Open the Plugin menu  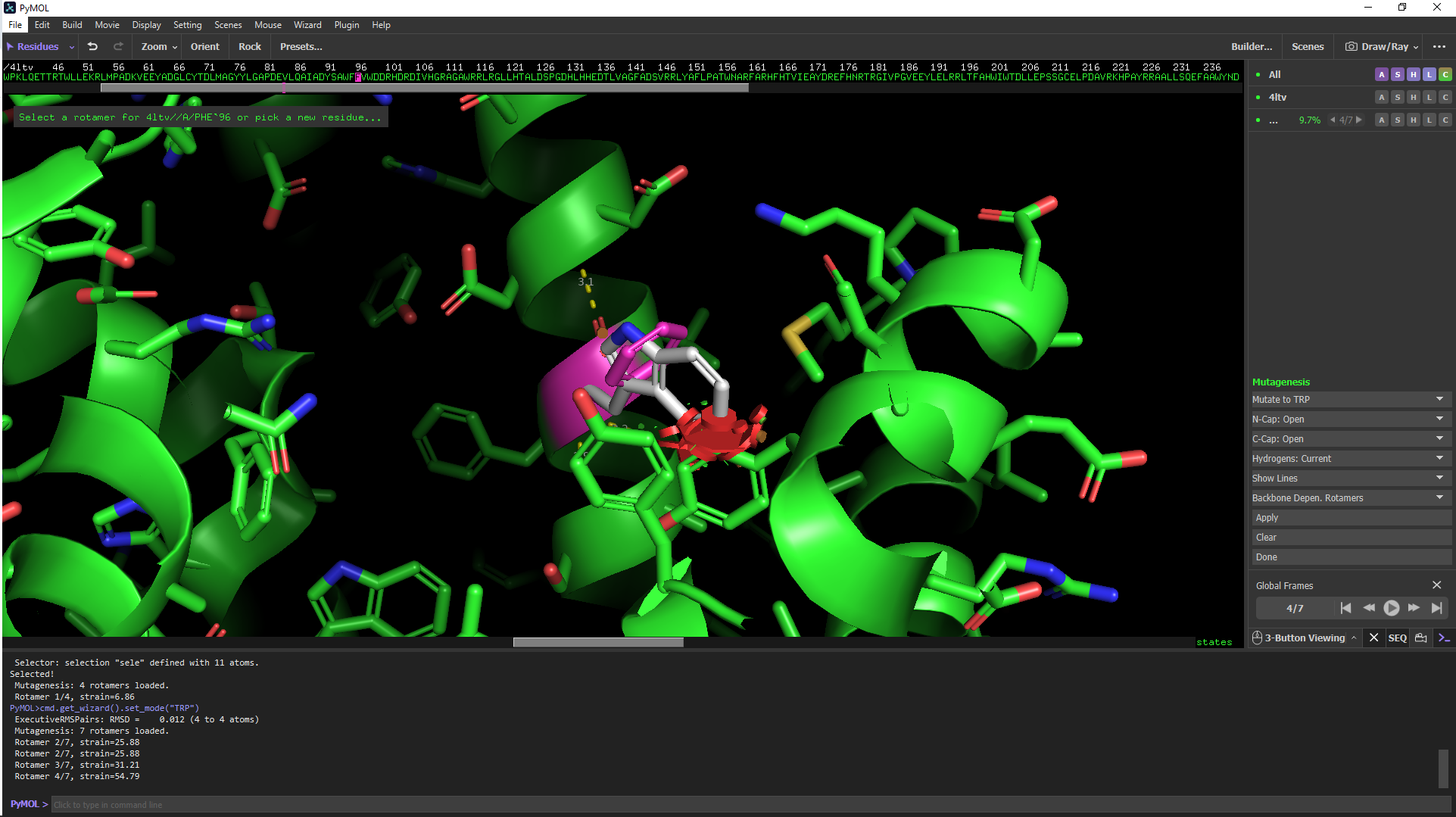(347, 25)
